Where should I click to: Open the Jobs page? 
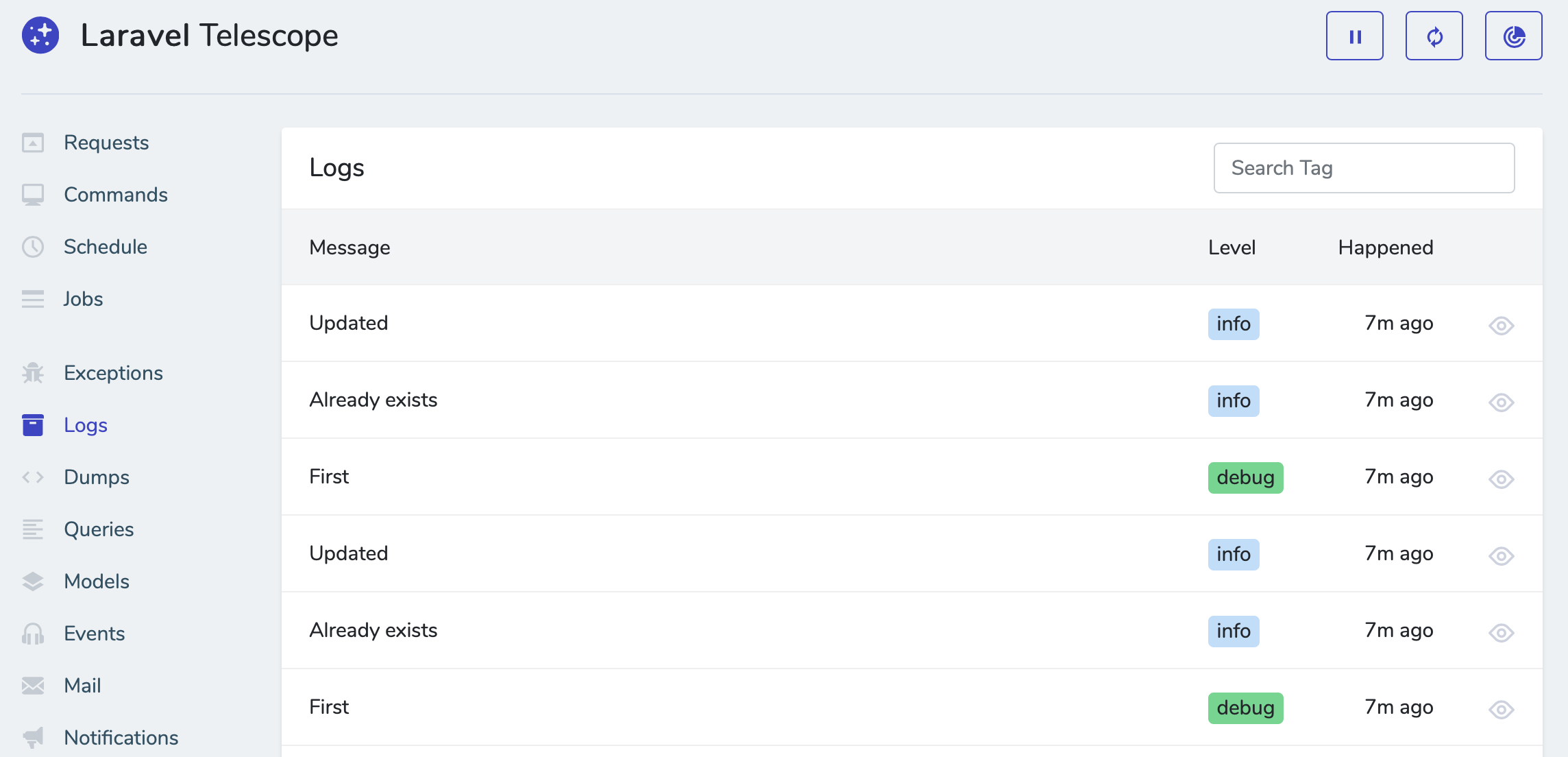tap(83, 299)
